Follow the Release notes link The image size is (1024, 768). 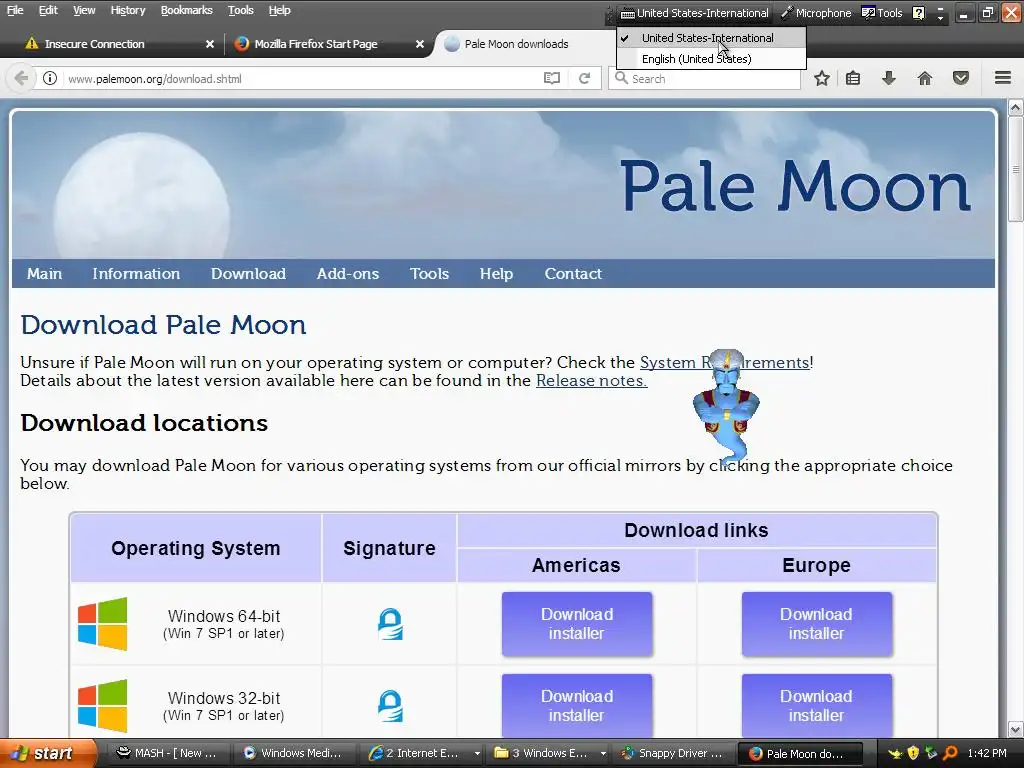pos(591,381)
